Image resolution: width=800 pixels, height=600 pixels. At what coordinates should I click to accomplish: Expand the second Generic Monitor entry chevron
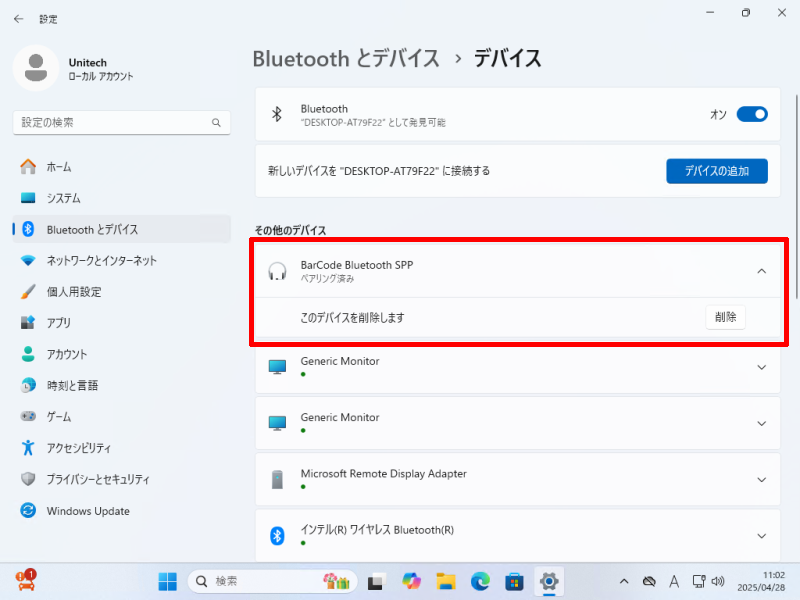[761, 423]
